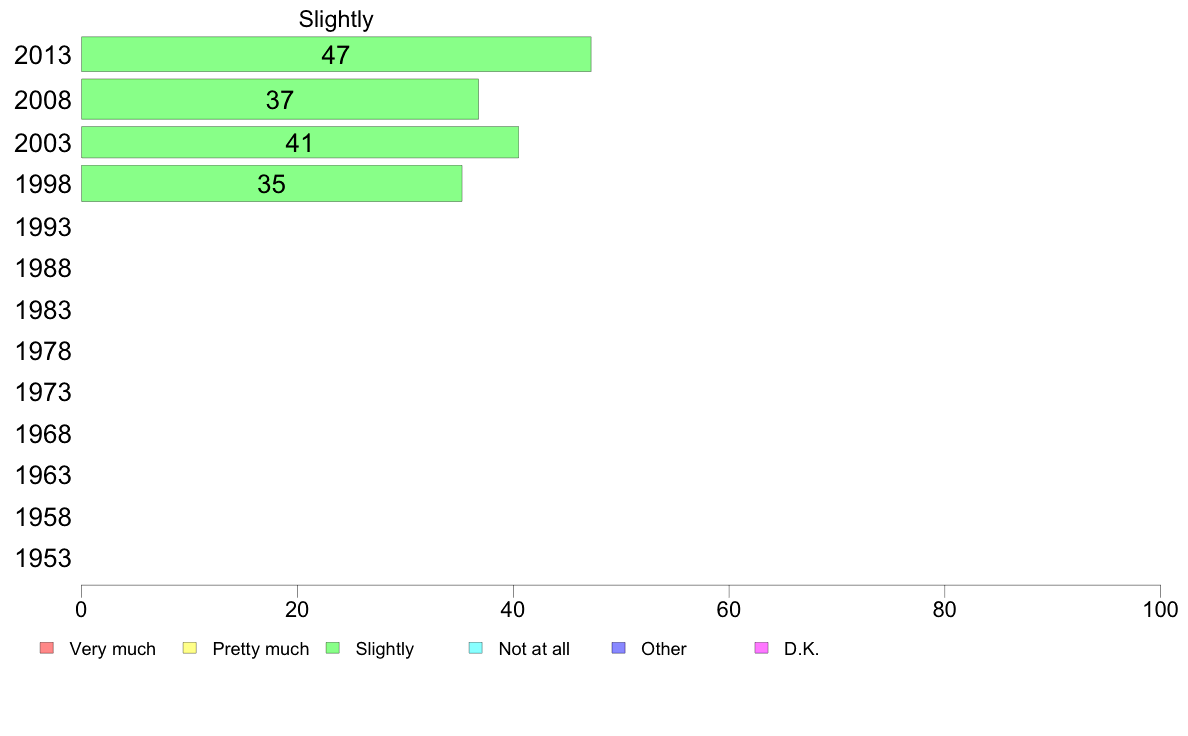Click the Pretty much legend label
1188x736 pixels.
pos(261,649)
